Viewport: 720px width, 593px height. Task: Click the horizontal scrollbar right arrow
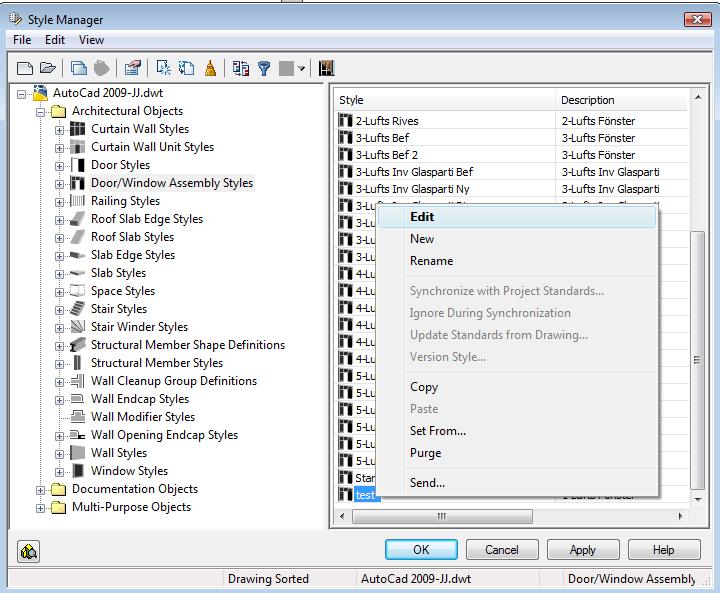680,516
